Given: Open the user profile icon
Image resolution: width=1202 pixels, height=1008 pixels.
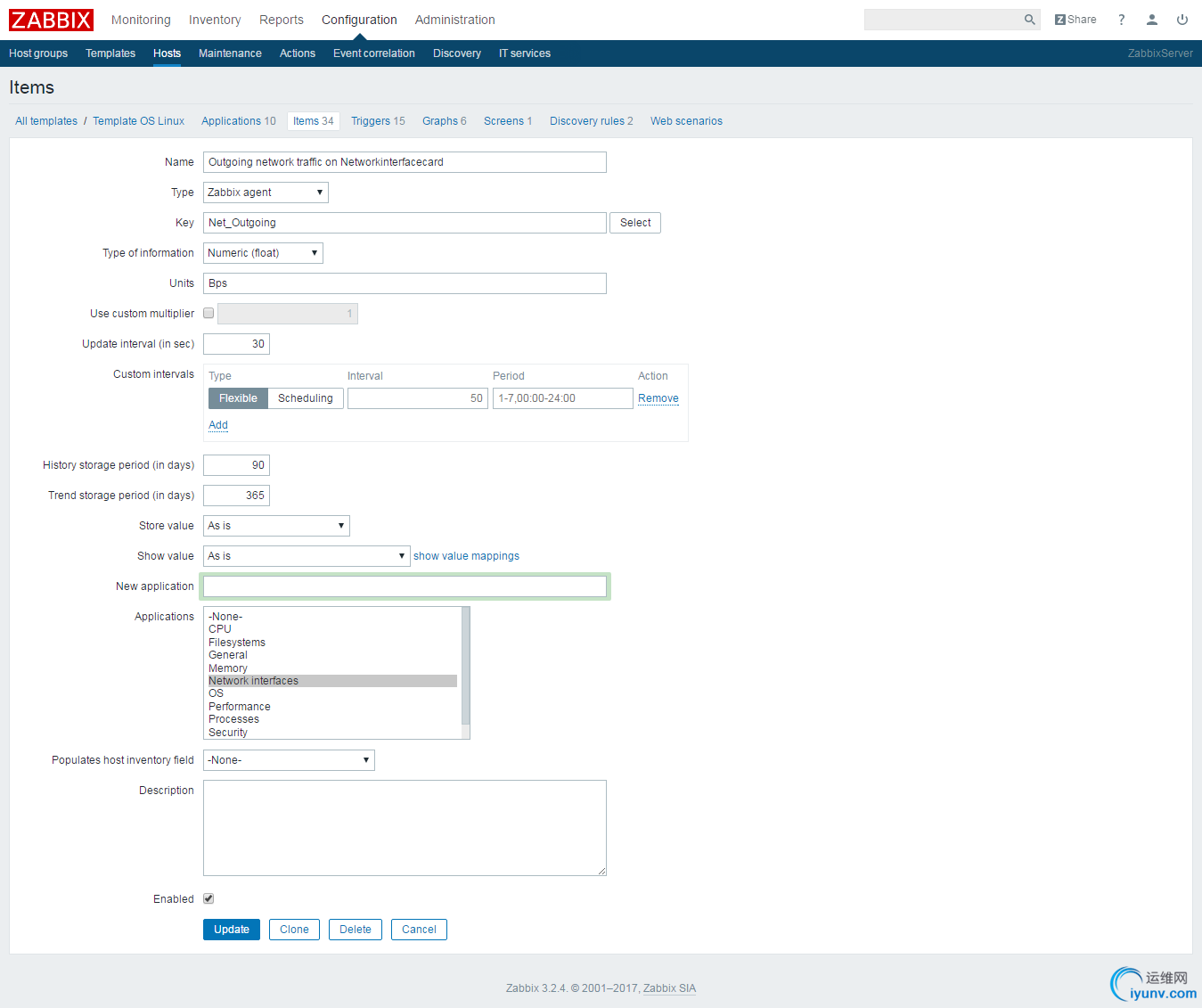Looking at the screenshot, I should tap(1152, 20).
